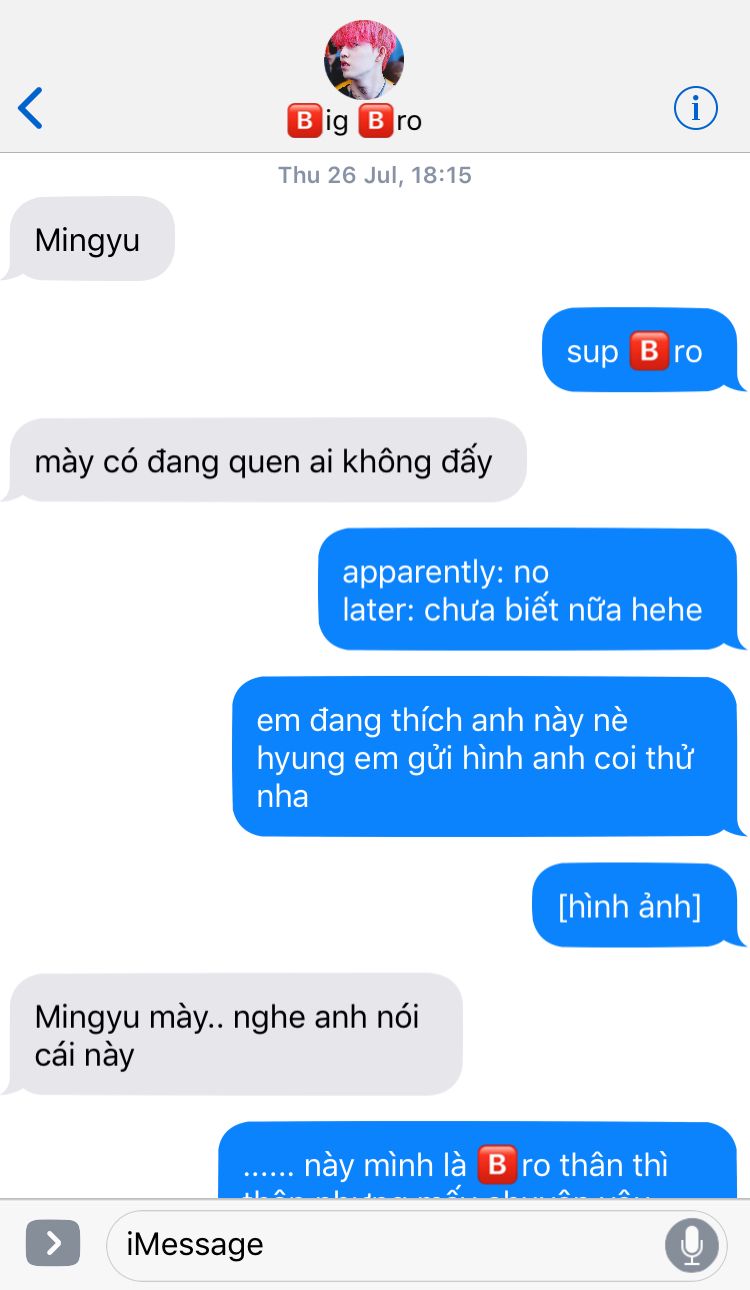Tap the second B emoji in 'Bro' header
This screenshot has width=750, height=1290.
375,122
